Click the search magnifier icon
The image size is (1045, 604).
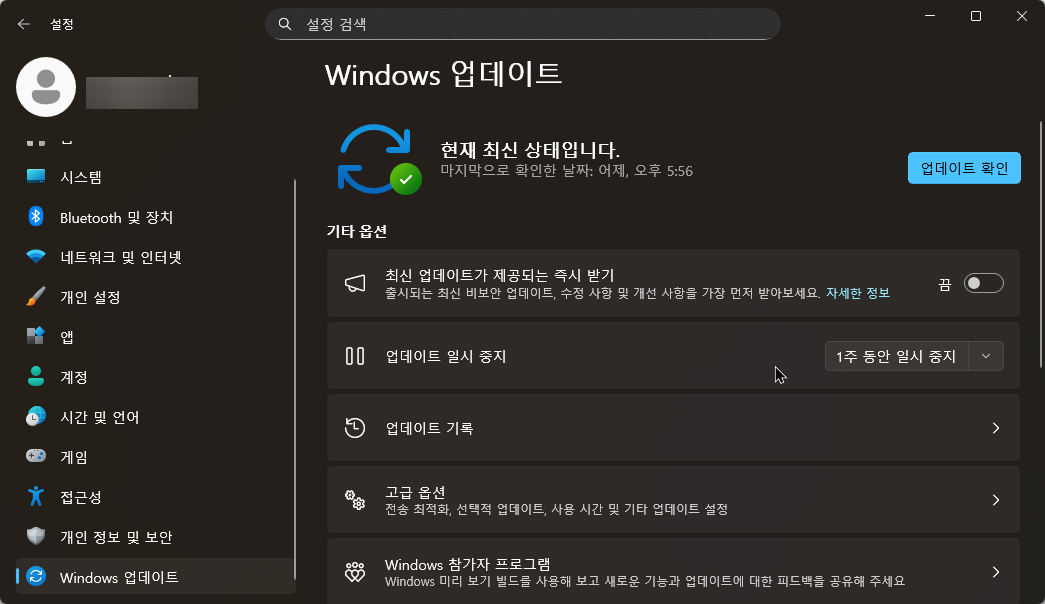pos(285,24)
